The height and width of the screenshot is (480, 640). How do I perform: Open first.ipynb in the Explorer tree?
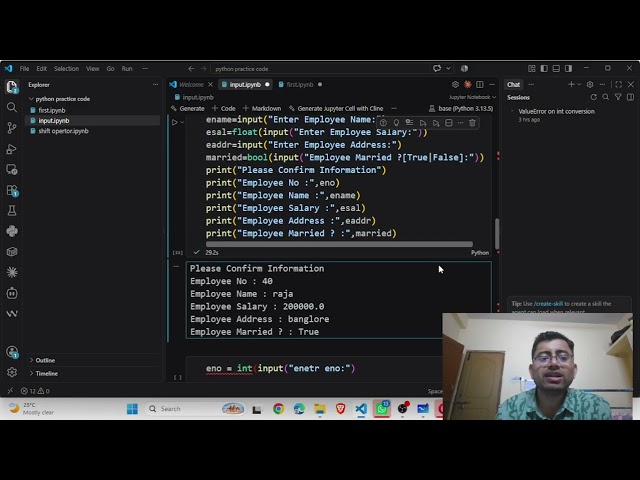(x=52, y=110)
